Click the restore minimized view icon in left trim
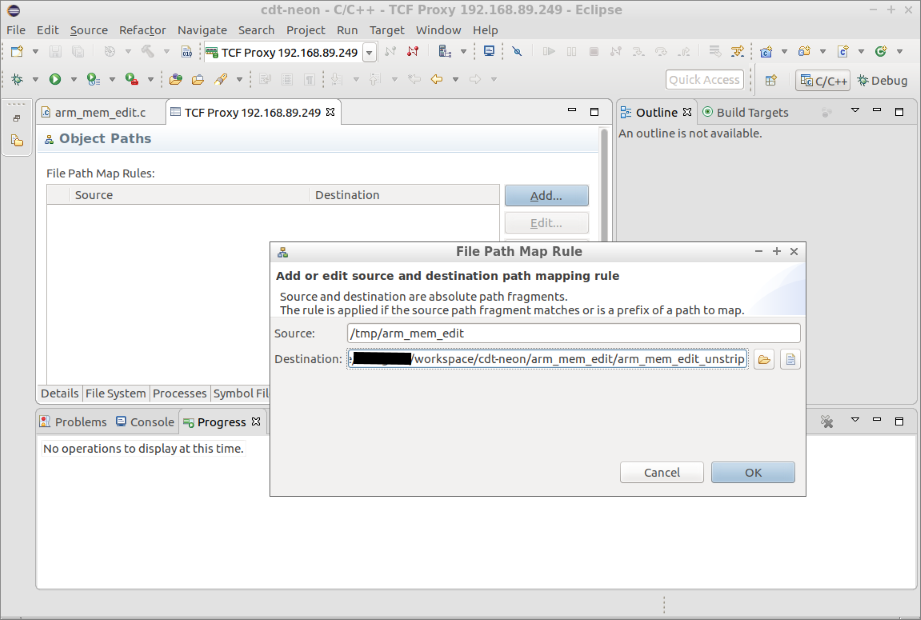921x620 pixels. pos(17,119)
